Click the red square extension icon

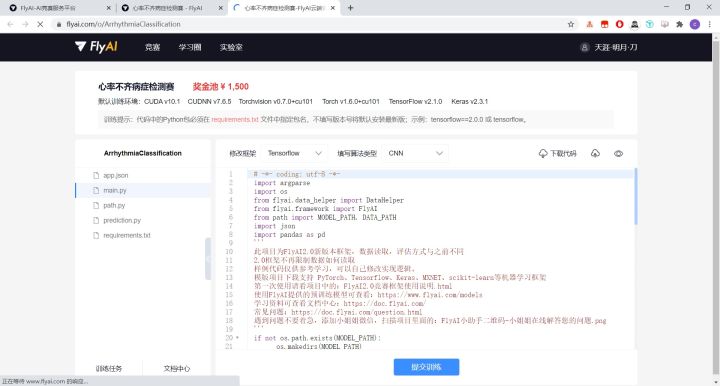604,24
